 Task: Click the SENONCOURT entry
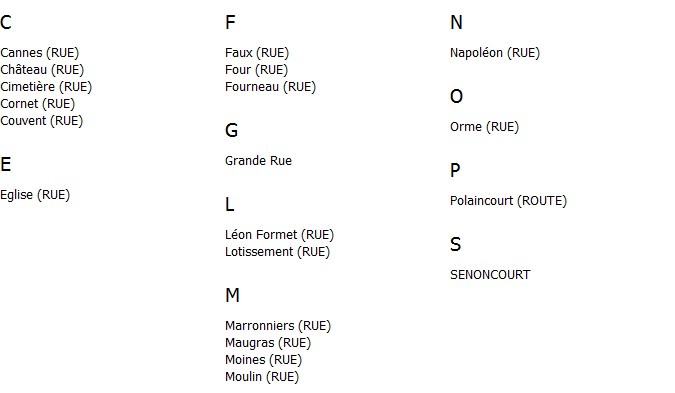[x=490, y=275]
